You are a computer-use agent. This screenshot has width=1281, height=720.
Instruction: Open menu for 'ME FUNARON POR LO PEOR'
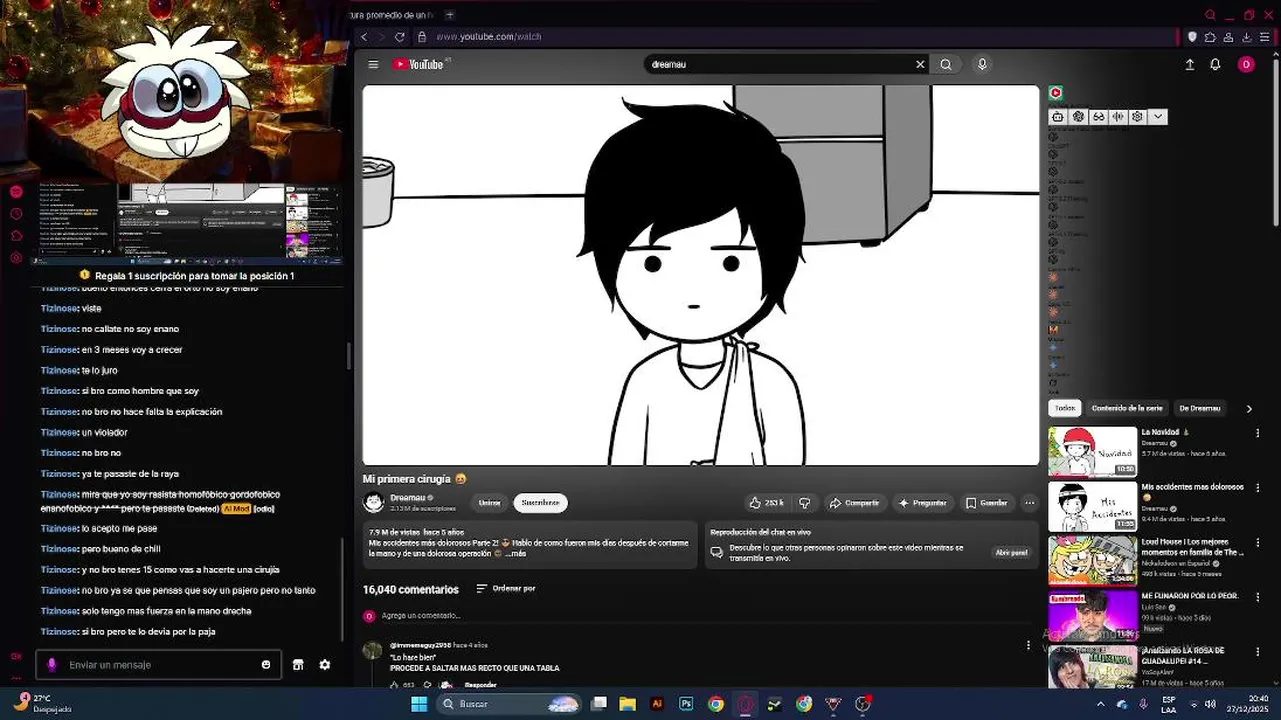(x=1258, y=596)
